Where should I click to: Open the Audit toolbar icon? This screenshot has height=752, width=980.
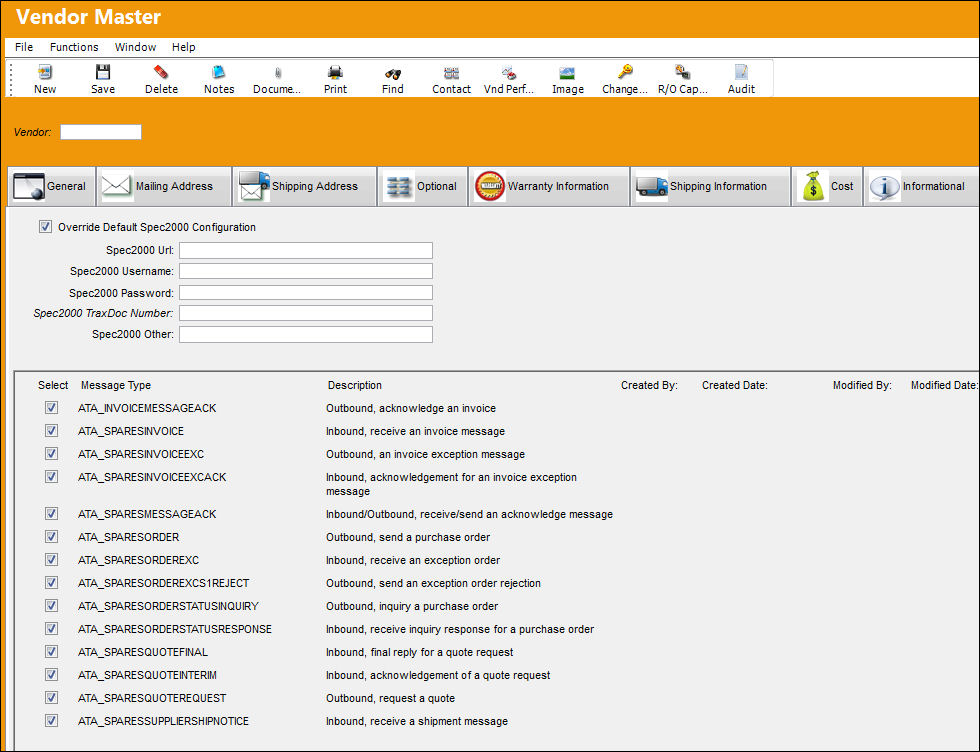[741, 73]
